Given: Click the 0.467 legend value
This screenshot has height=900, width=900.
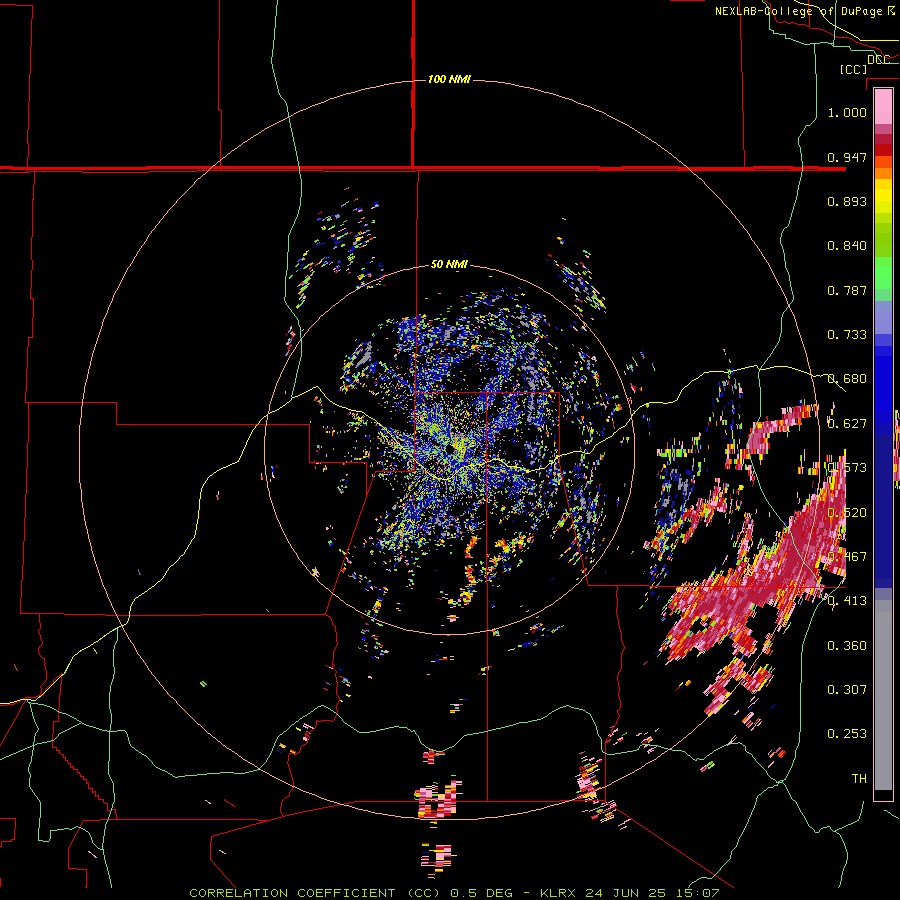Looking at the screenshot, I should (847, 556).
